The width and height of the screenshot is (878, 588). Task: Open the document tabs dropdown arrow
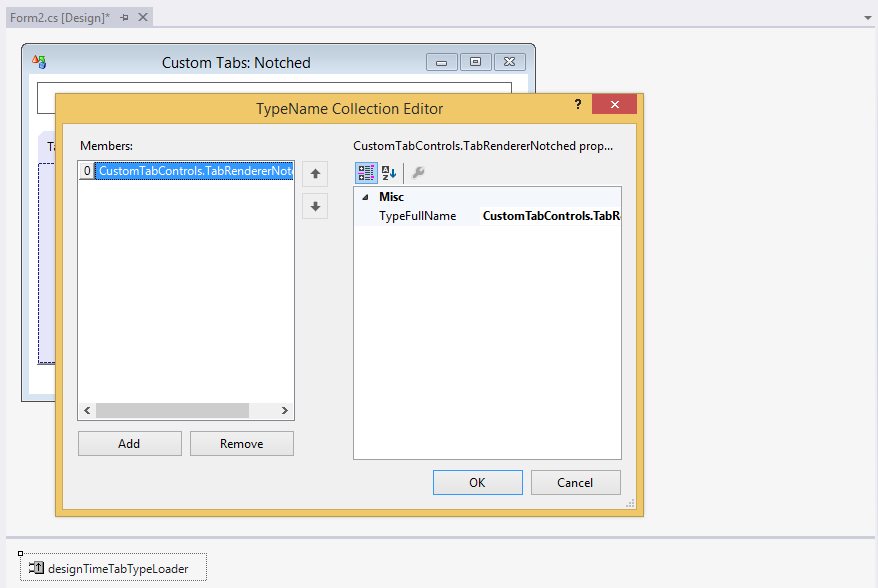click(867, 18)
